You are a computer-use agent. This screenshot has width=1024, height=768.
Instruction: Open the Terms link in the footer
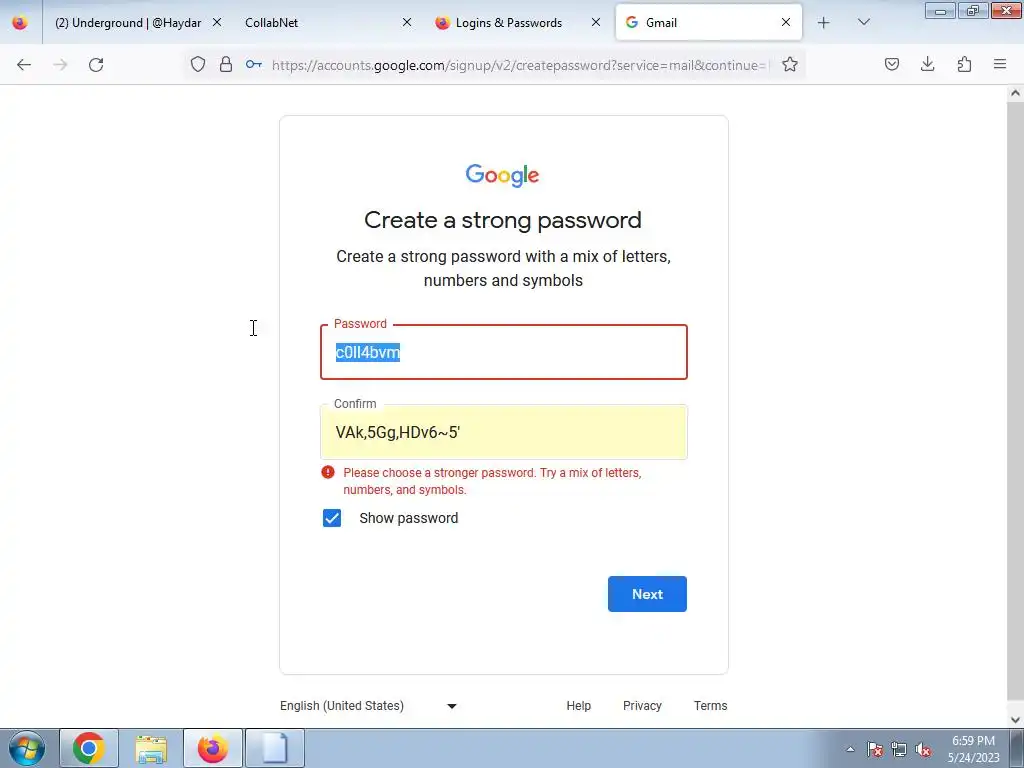point(711,706)
